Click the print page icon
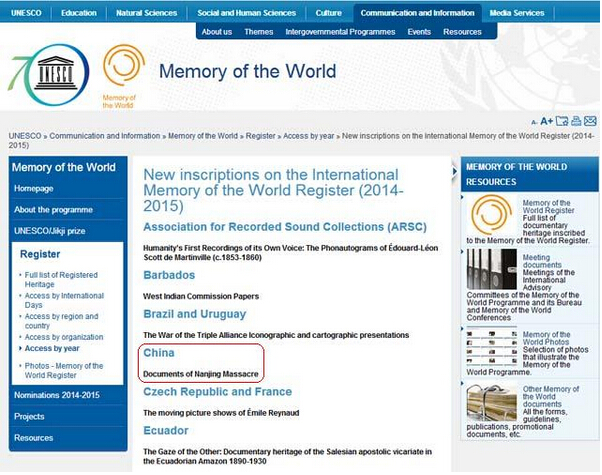 [x=576, y=121]
